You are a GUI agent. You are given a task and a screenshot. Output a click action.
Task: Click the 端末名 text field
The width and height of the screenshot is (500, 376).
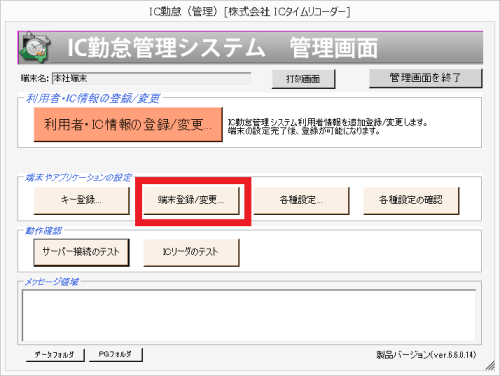pos(152,79)
